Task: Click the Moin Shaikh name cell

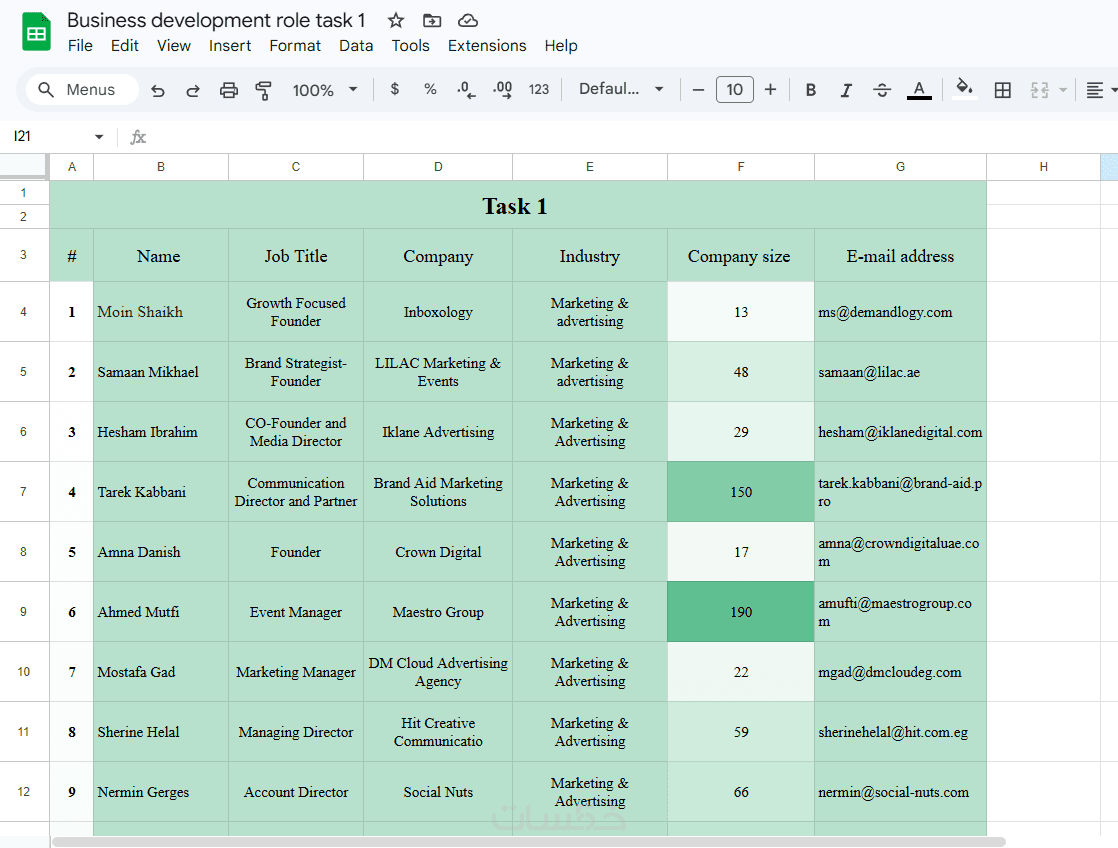Action: click(x=160, y=312)
